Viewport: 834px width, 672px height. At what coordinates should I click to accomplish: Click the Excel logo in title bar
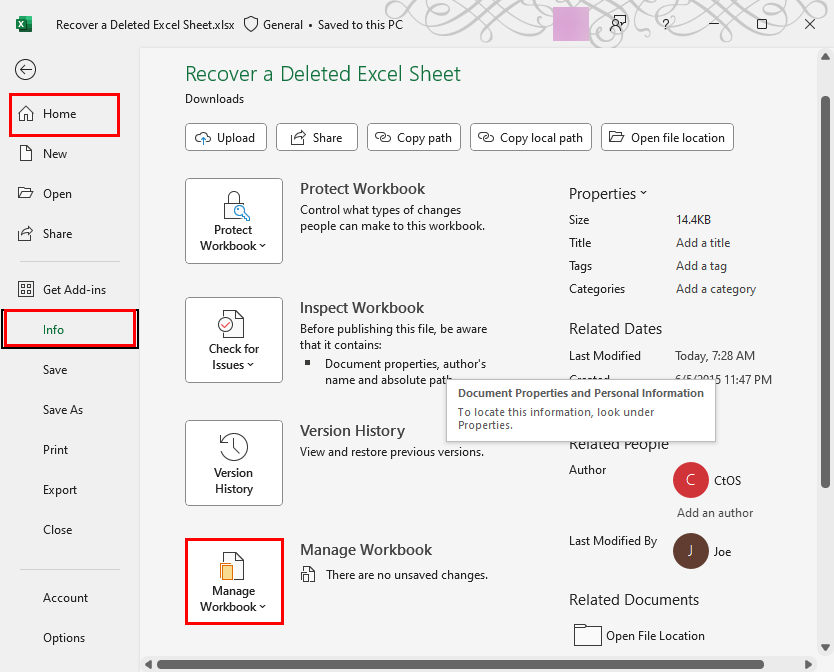pyautogui.click(x=24, y=24)
